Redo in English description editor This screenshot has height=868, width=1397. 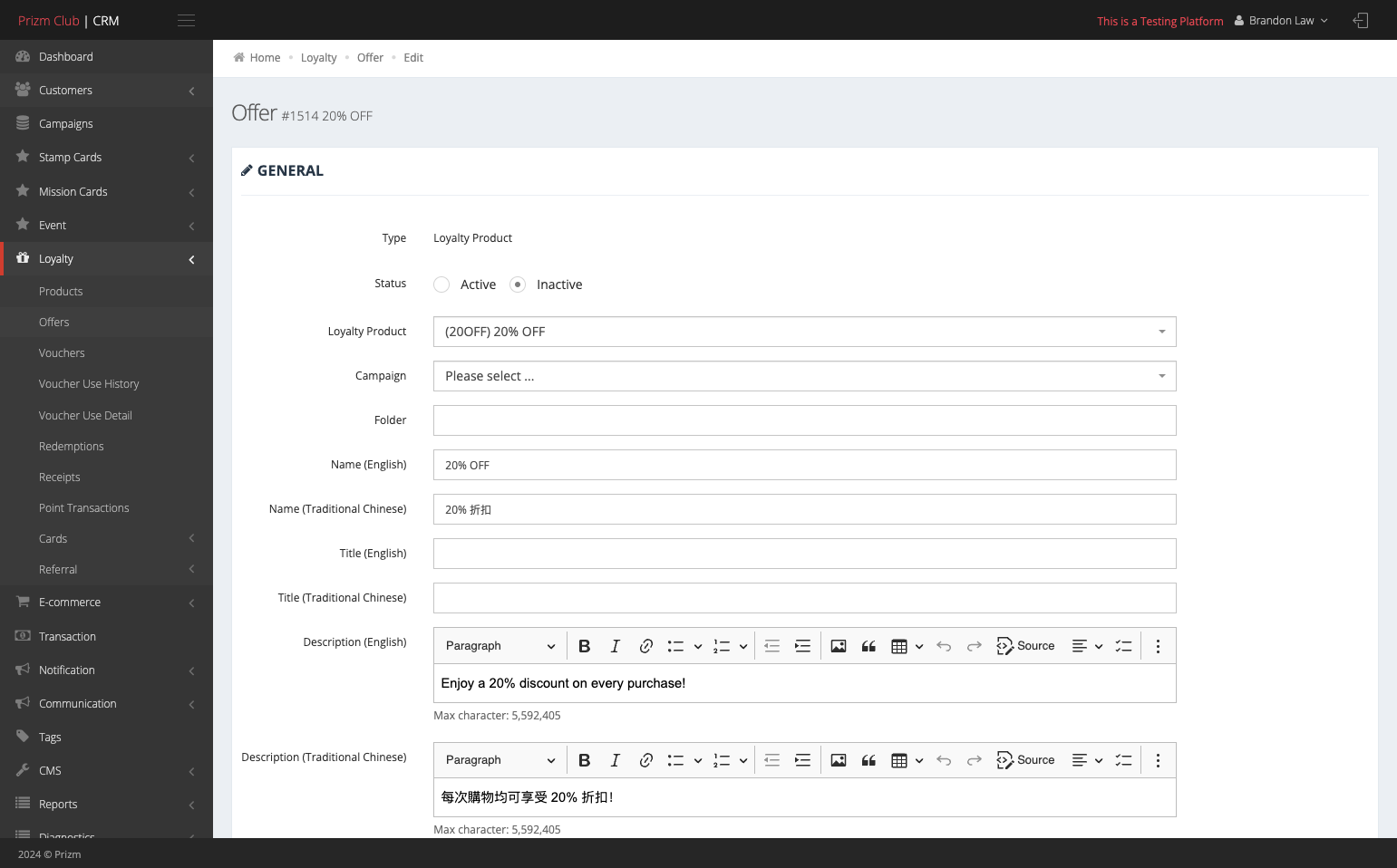[x=975, y=646]
